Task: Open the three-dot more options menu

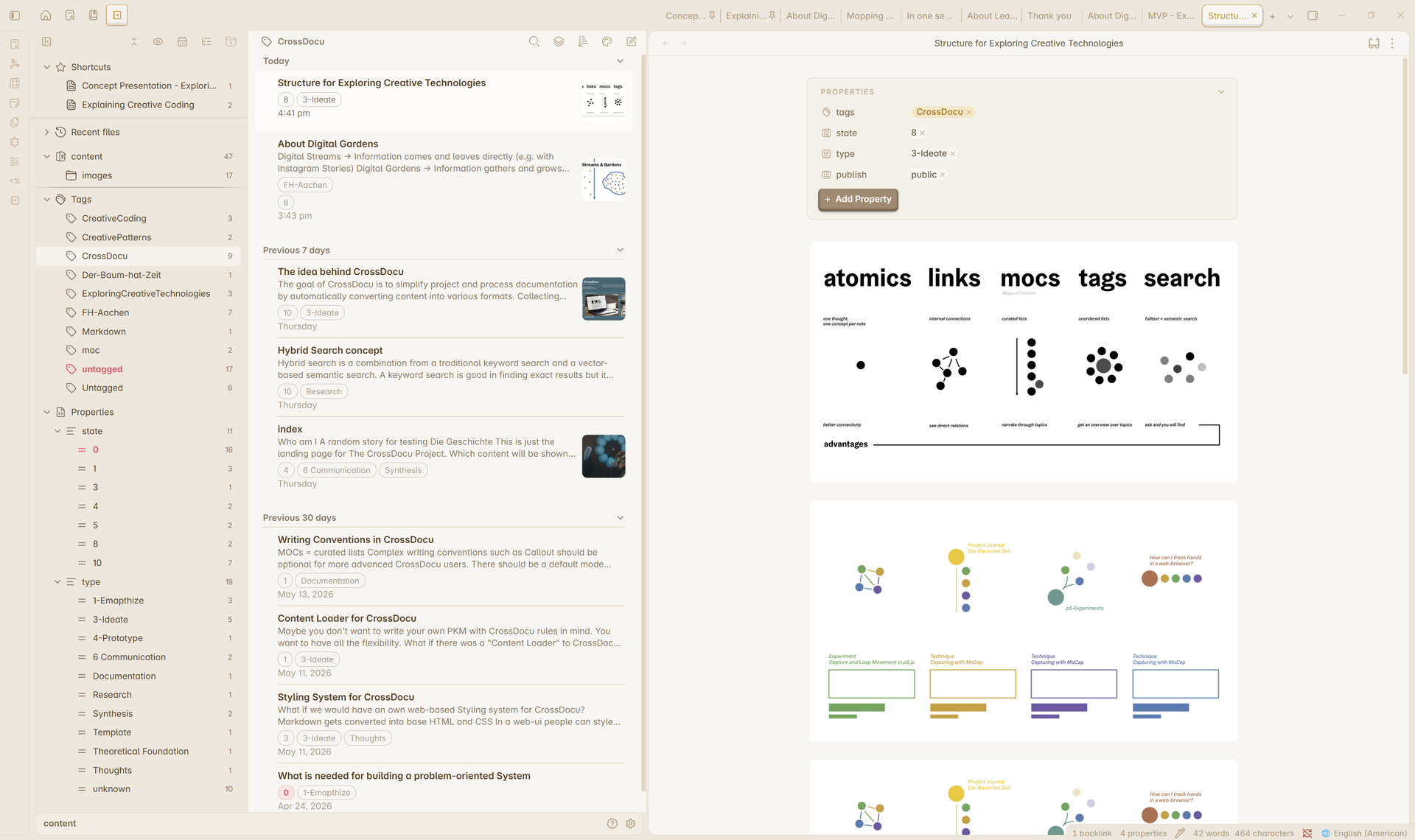Action: (1392, 43)
